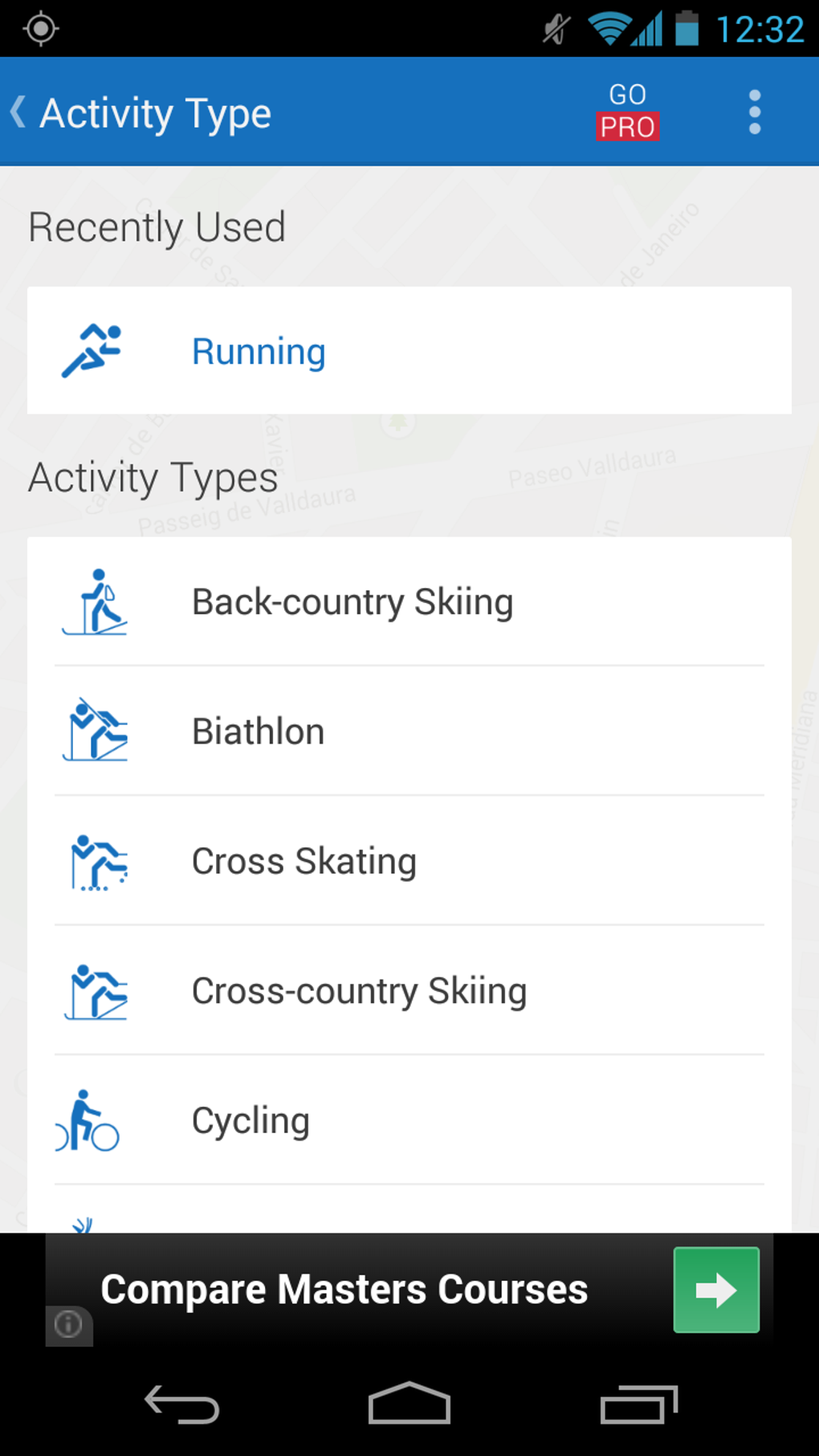This screenshot has height=1456, width=819.
Task: Tap the ad info icon
Action: pyautogui.click(x=68, y=1323)
